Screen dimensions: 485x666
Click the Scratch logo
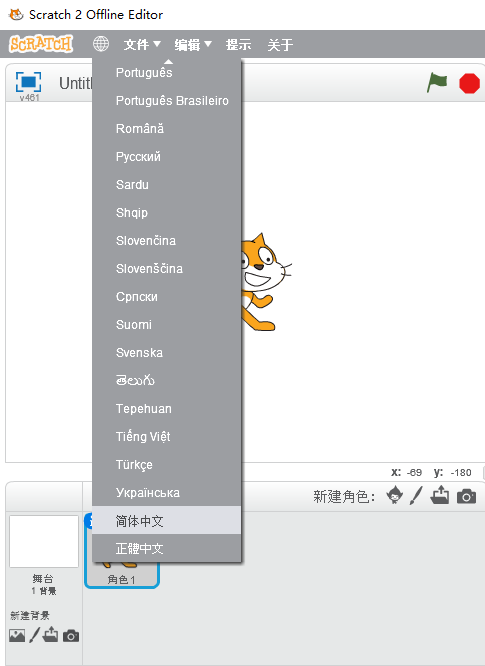pyautogui.click(x=41, y=44)
